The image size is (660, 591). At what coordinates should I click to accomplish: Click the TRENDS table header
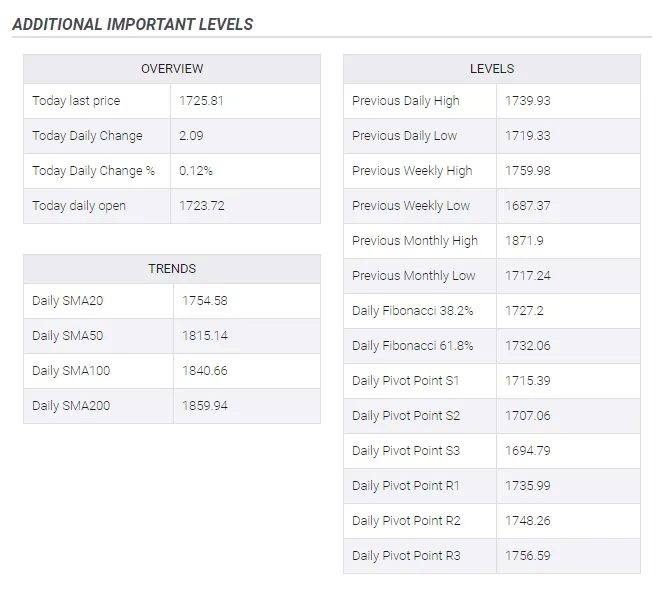[x=172, y=269]
